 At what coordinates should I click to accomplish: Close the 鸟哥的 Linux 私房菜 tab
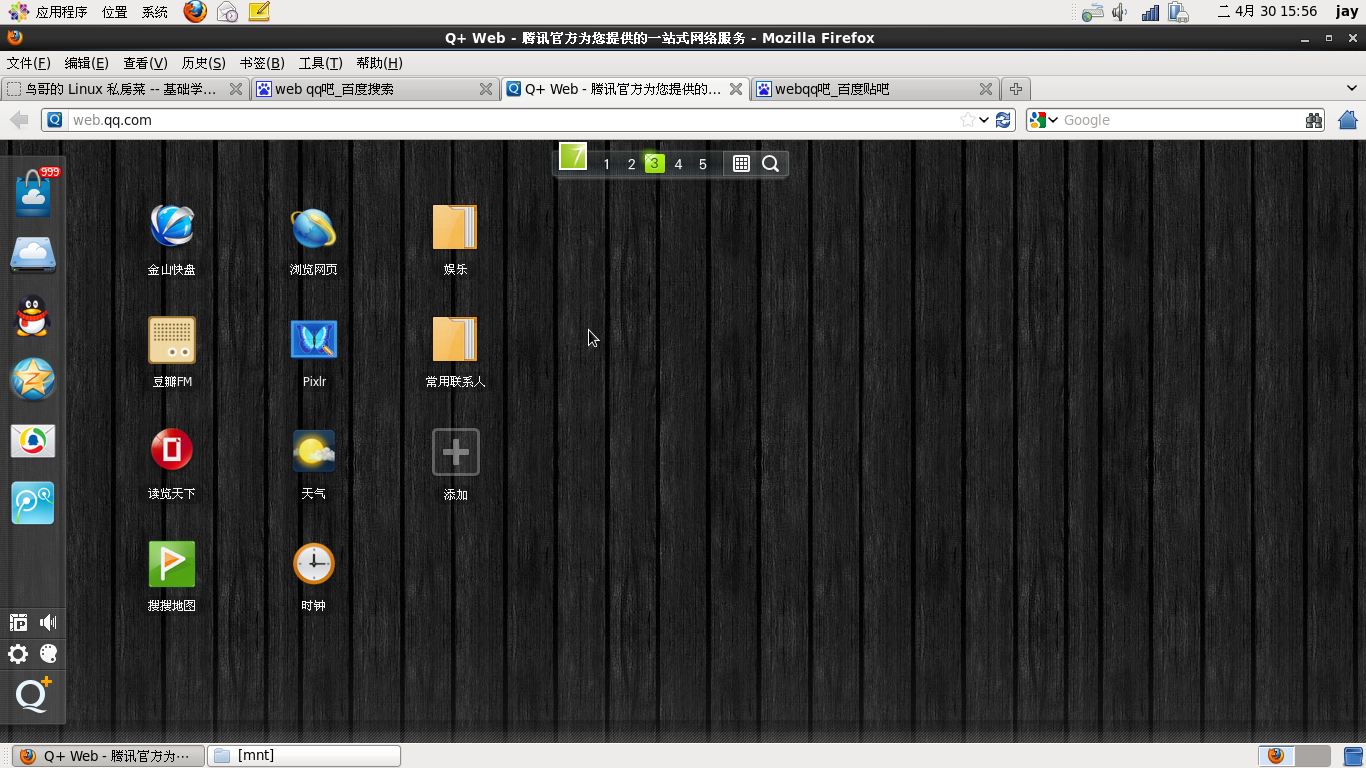click(x=236, y=89)
